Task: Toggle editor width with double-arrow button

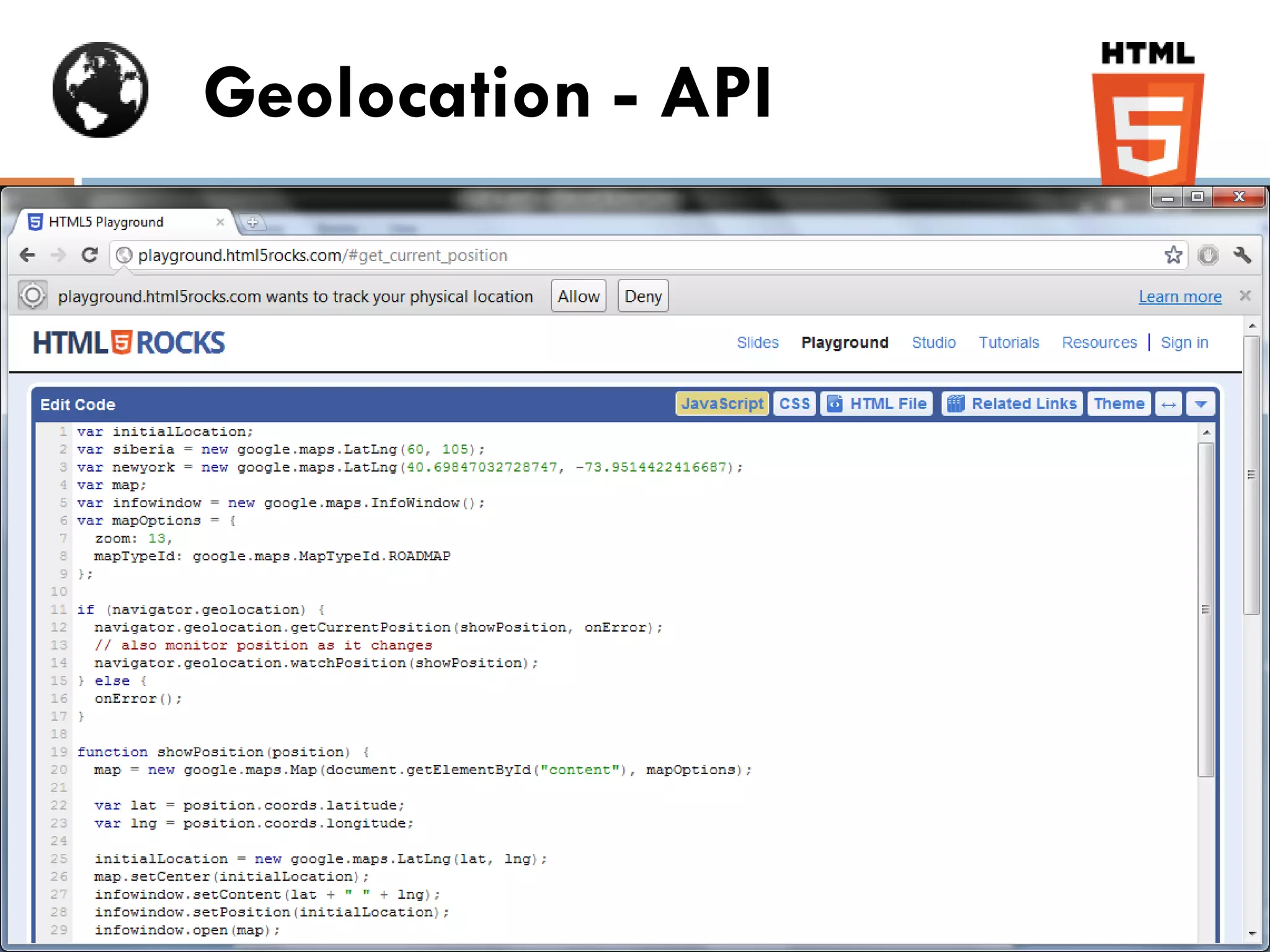Action: (x=1168, y=404)
